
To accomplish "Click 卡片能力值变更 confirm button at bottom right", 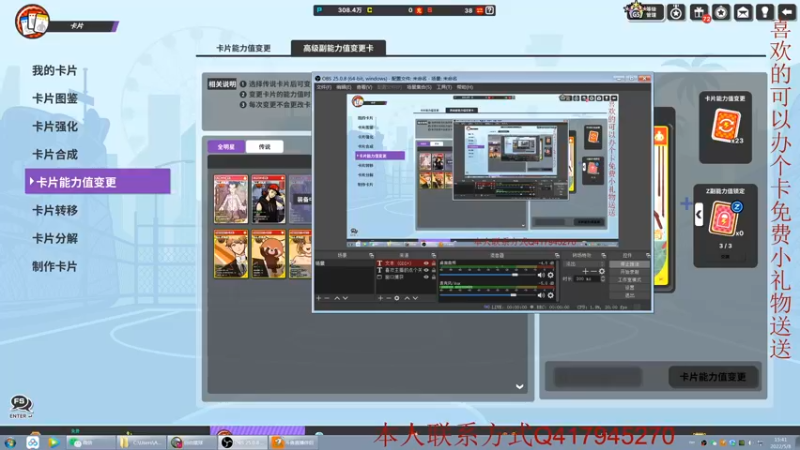I will [x=713, y=377].
